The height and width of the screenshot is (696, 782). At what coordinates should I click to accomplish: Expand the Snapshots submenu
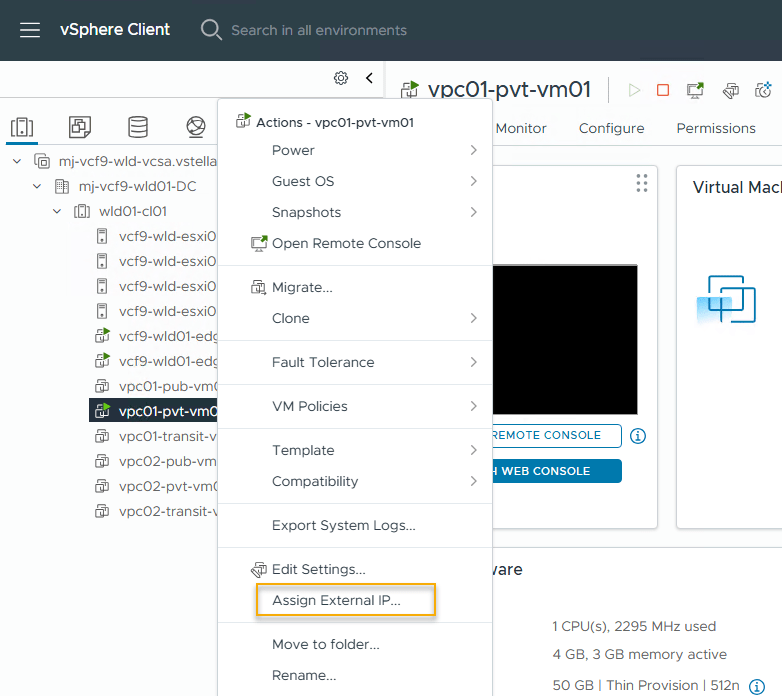(355, 212)
